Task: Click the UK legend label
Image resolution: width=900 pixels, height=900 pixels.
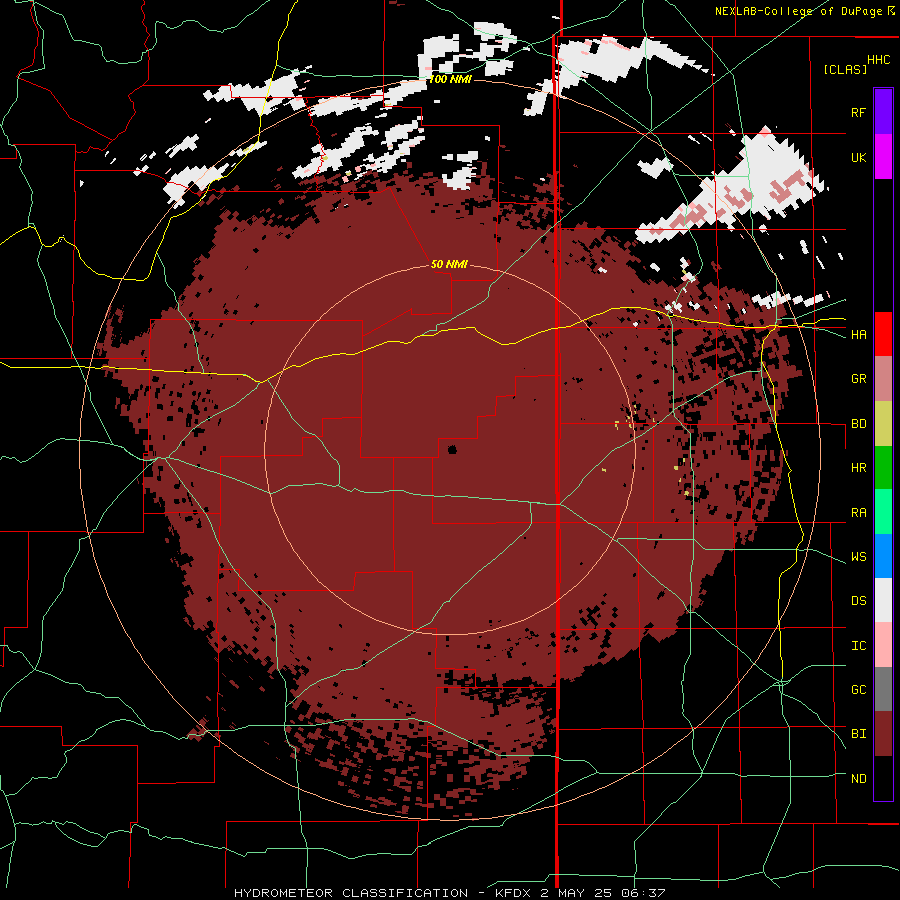Action: tap(858, 157)
